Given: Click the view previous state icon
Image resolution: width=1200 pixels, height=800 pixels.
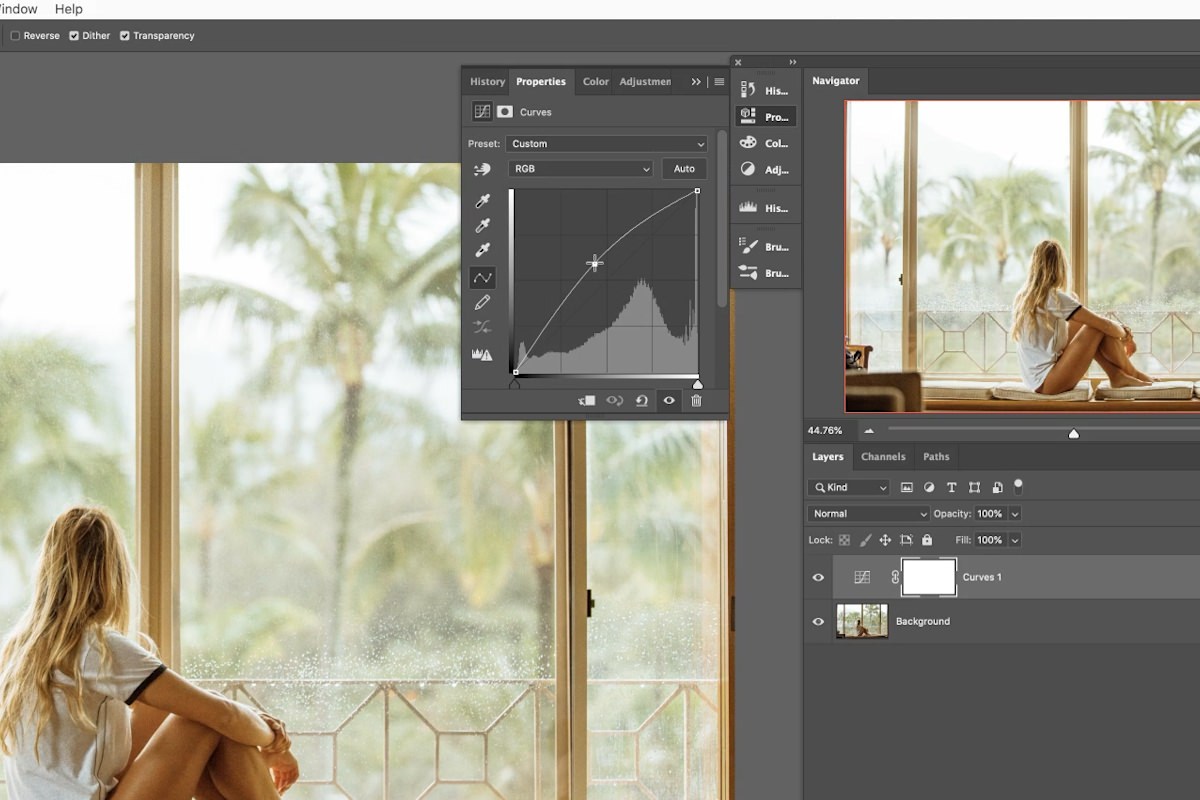Looking at the screenshot, I should (x=615, y=400).
